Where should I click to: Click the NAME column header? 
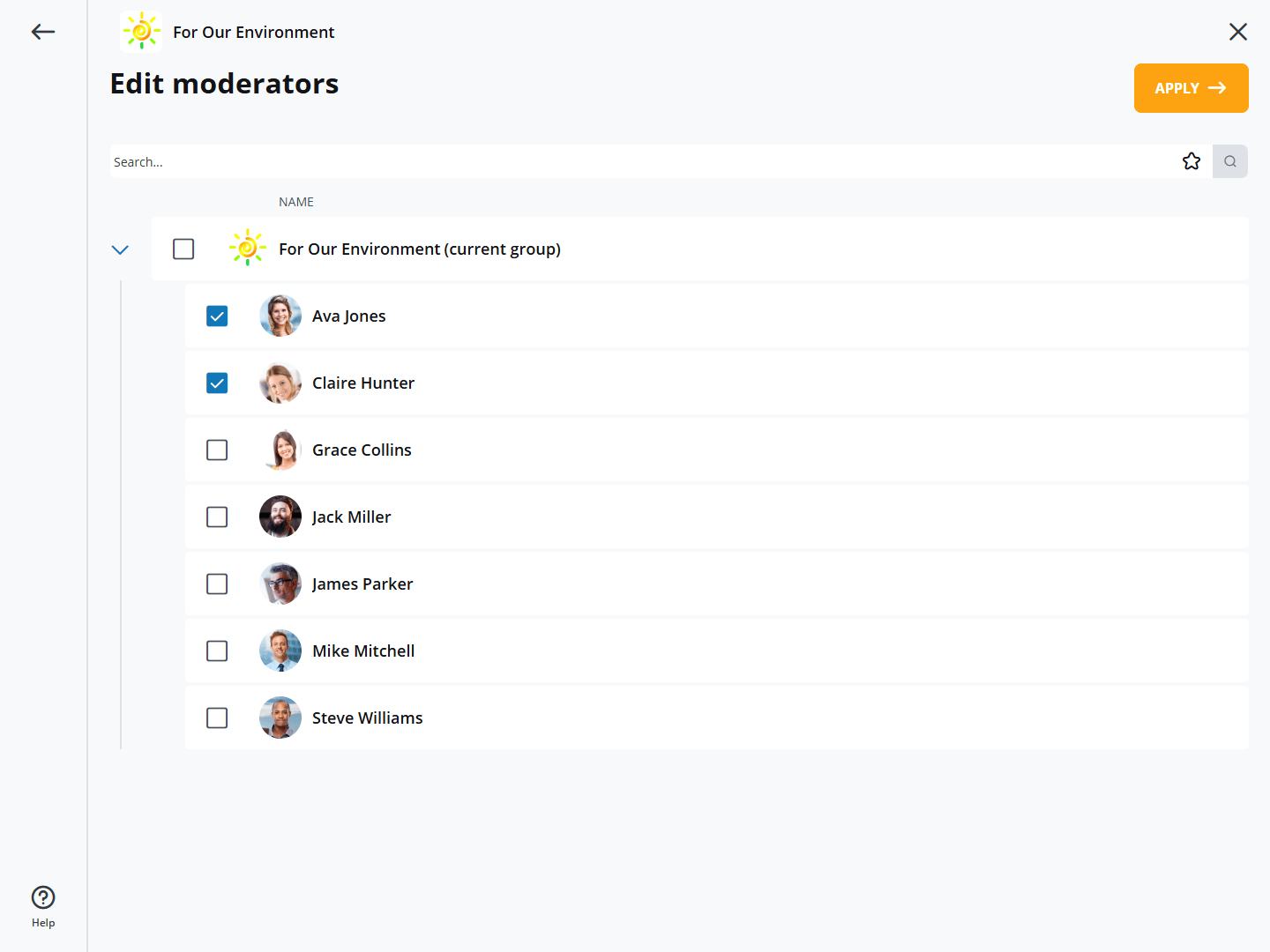click(296, 202)
